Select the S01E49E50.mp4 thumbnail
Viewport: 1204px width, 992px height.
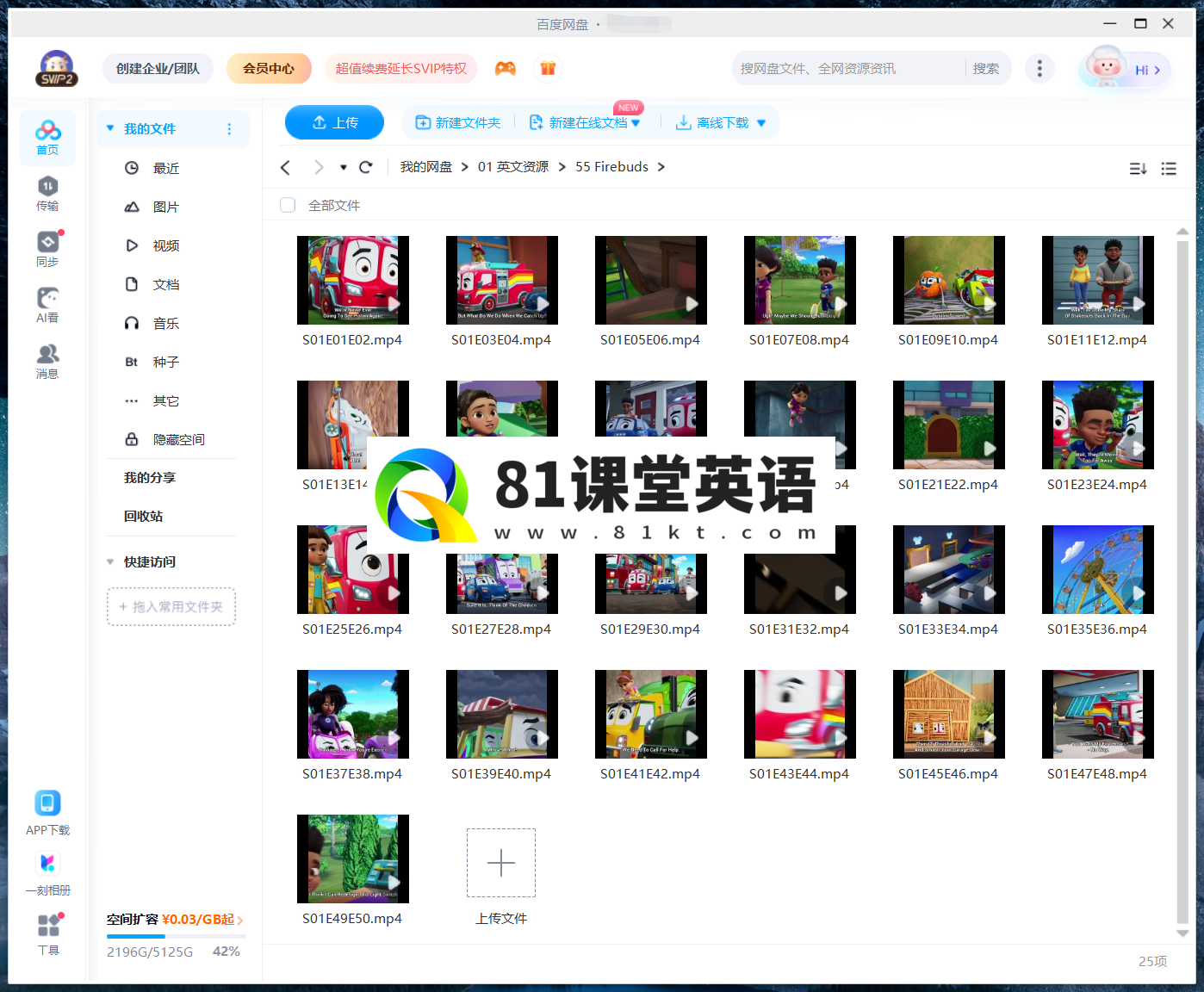[353, 859]
